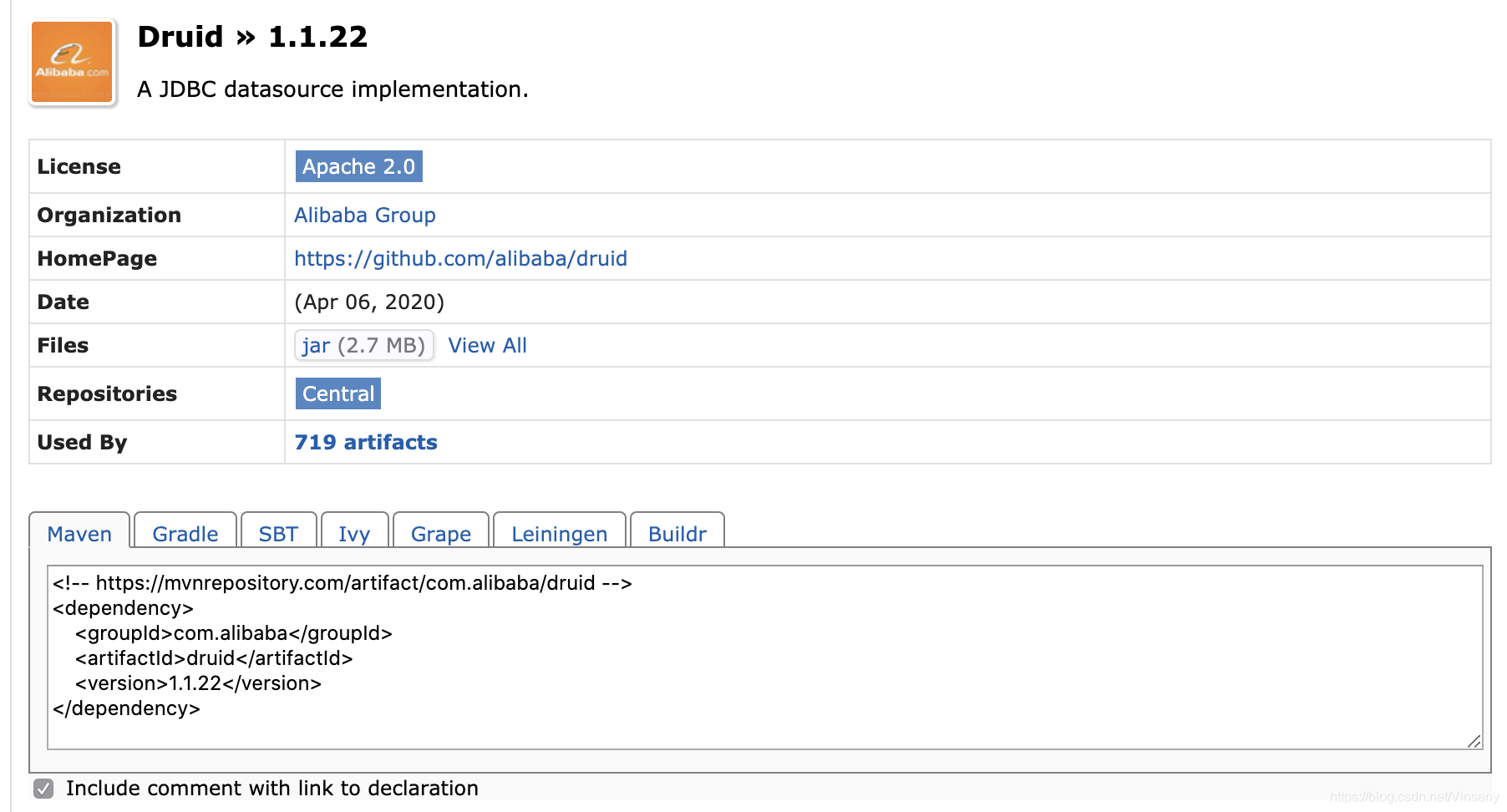Click the artifactId druid line in snippet
Viewport: 1507px width, 812px height.
(x=214, y=658)
